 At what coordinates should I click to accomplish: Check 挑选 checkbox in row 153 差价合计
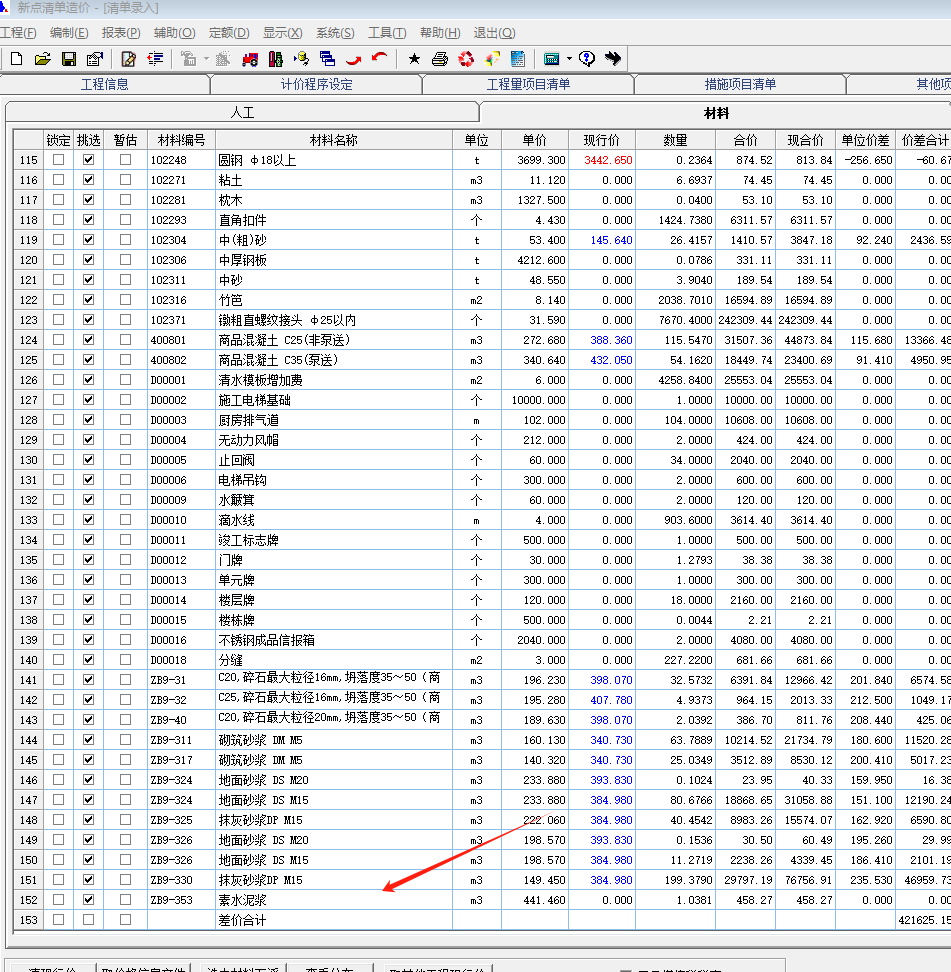click(89, 919)
